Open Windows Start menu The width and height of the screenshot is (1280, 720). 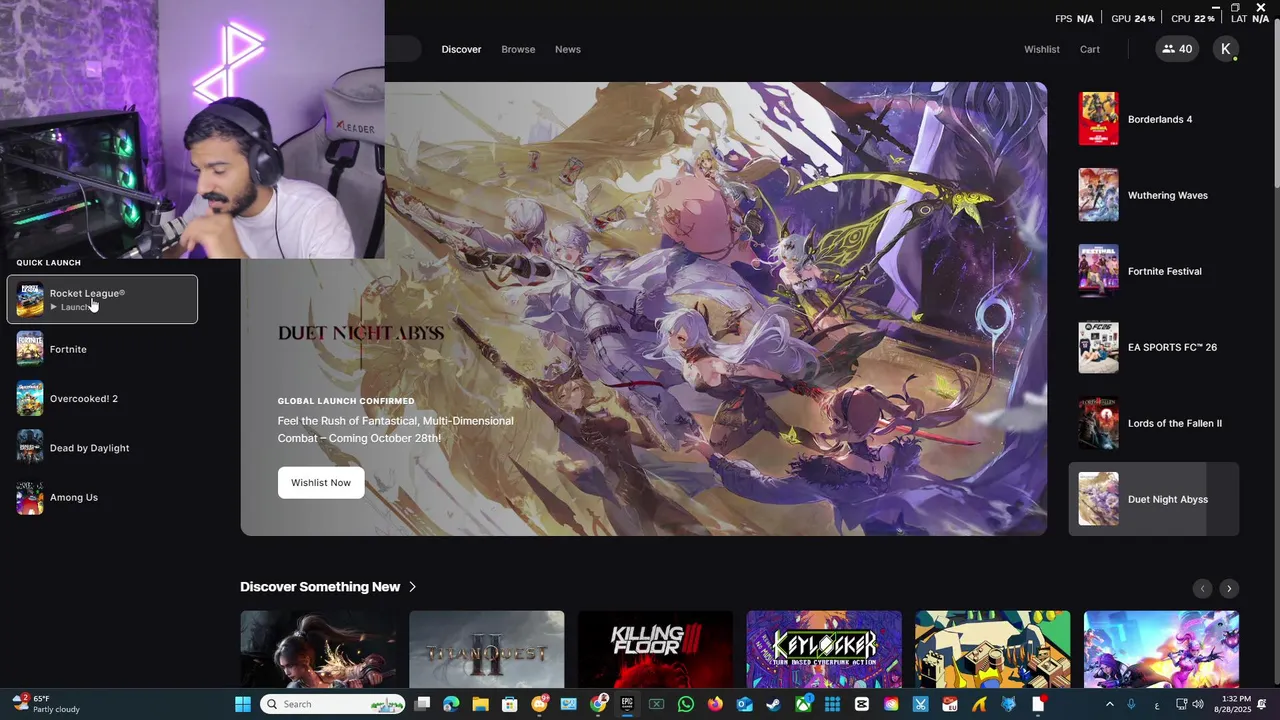click(243, 704)
